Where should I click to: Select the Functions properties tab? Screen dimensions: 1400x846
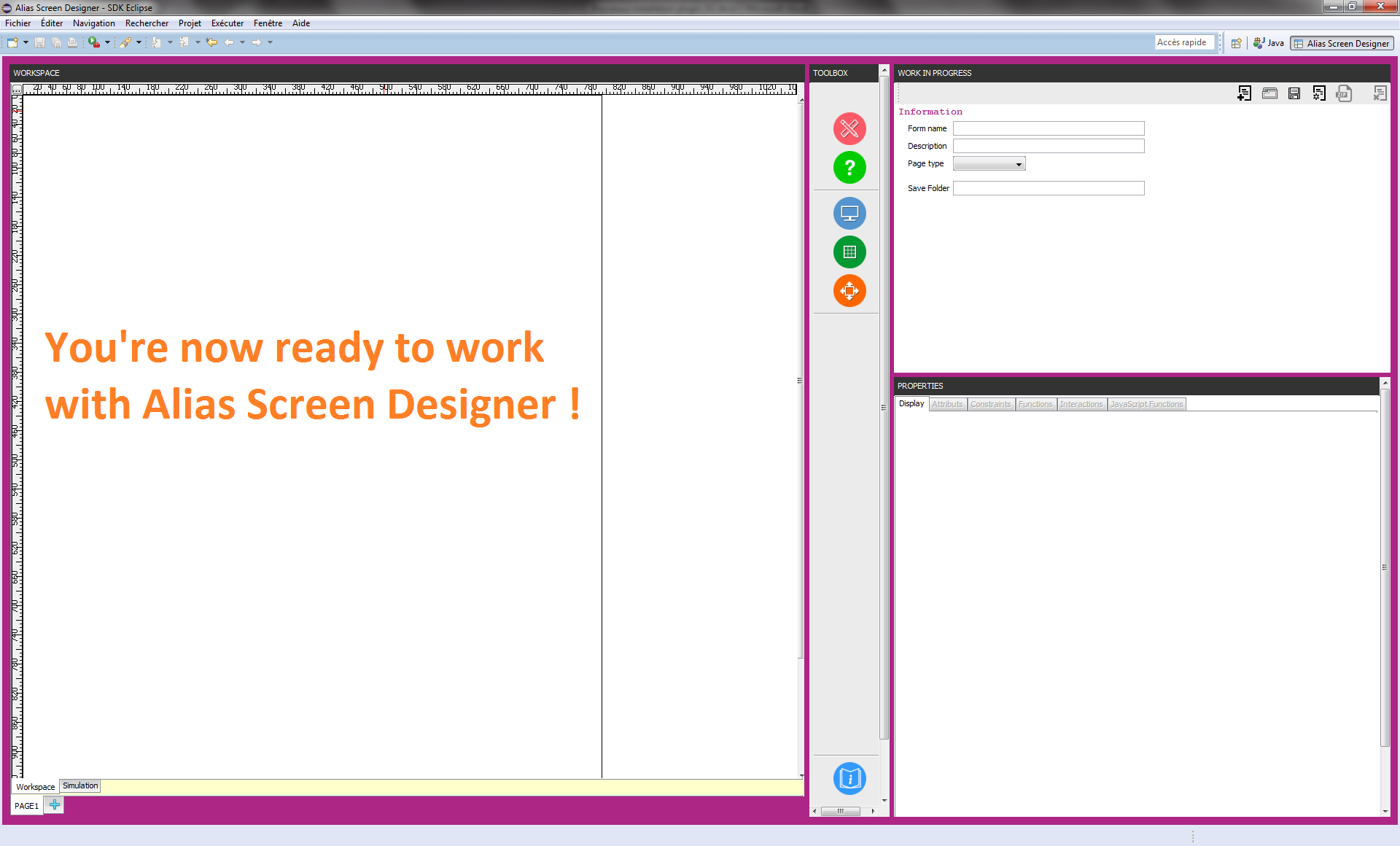[1035, 404]
